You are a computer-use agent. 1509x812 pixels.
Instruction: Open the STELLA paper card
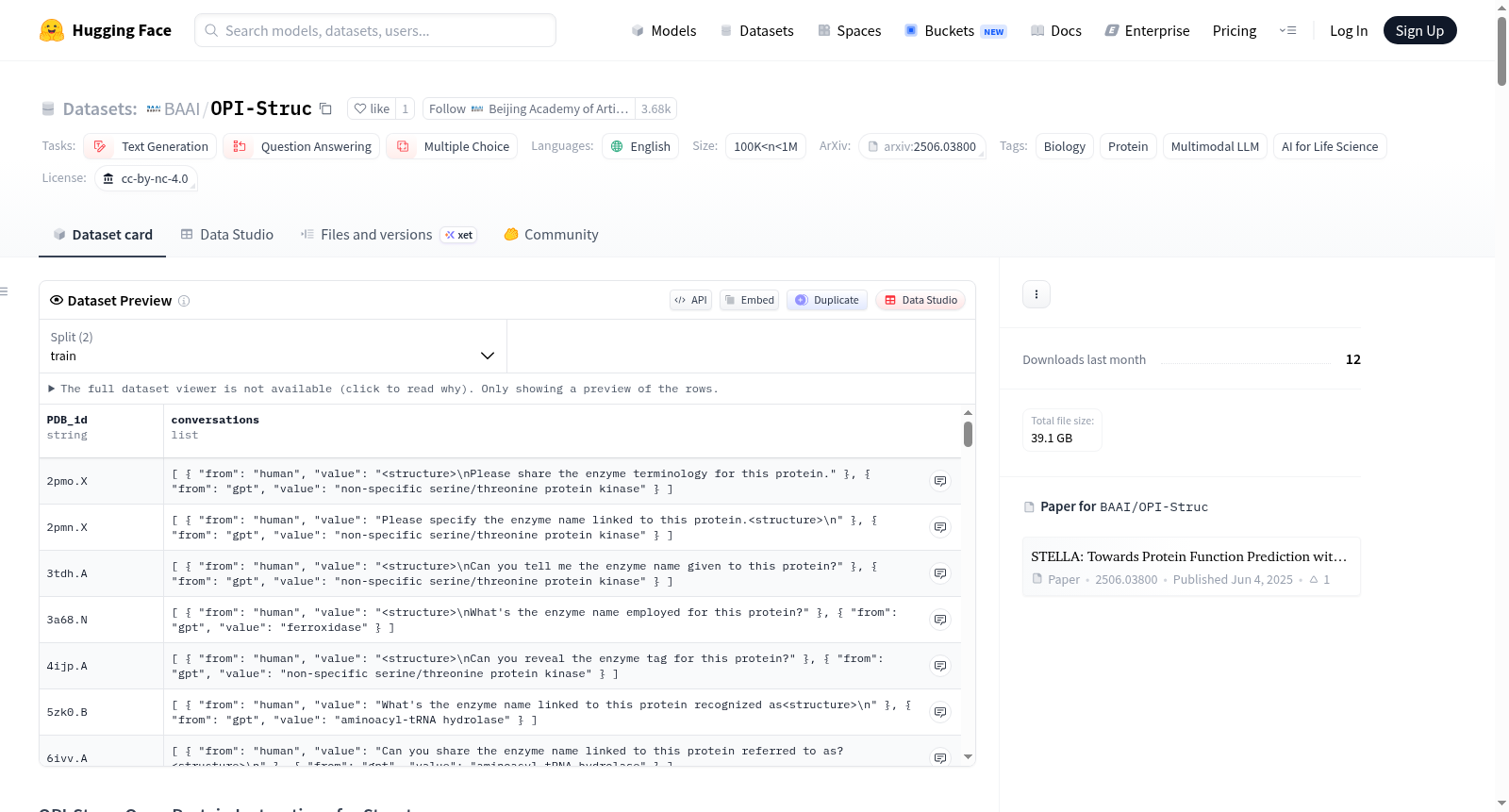(x=1191, y=567)
